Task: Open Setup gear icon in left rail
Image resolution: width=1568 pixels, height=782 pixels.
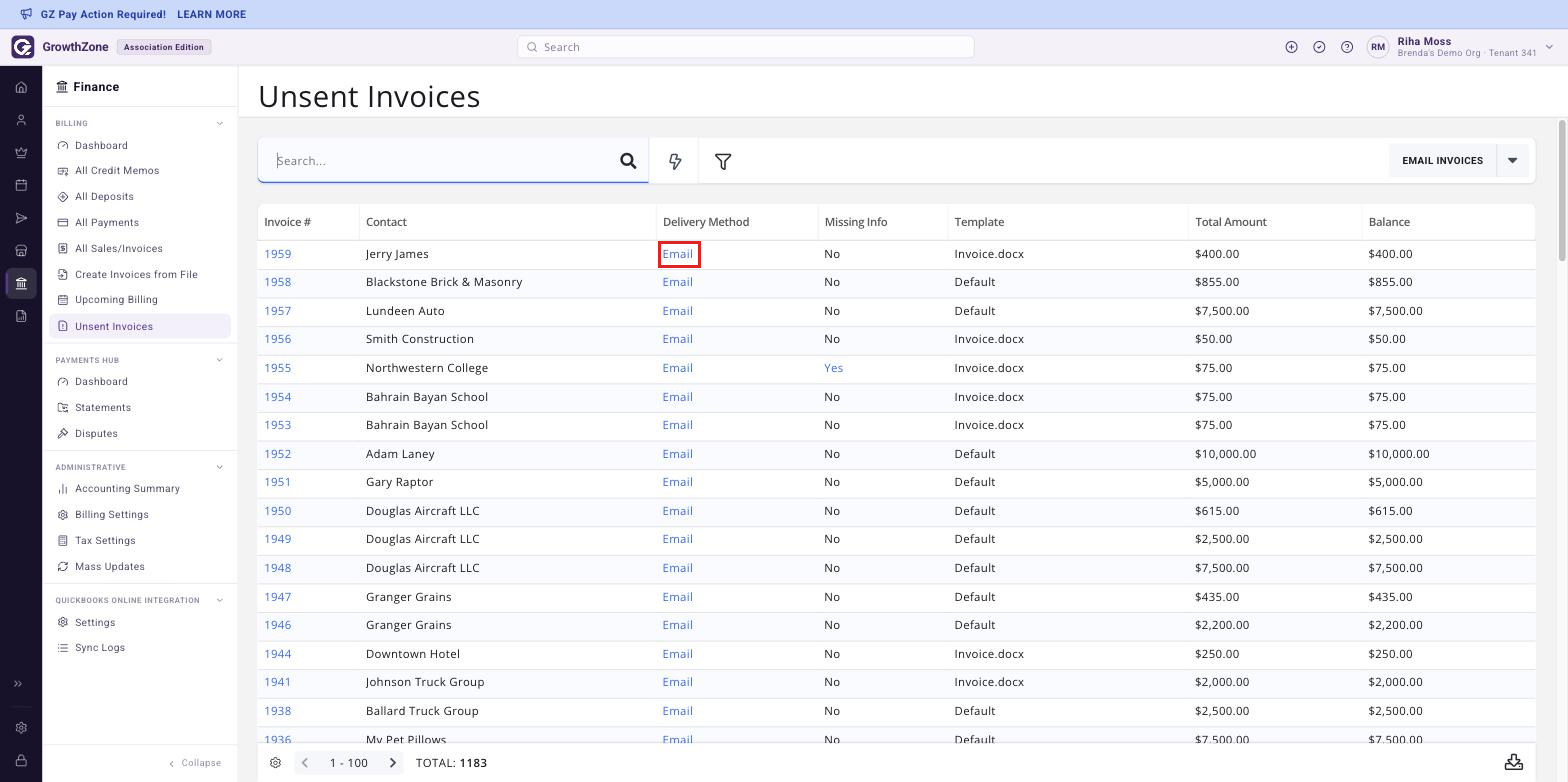Action: 21,728
